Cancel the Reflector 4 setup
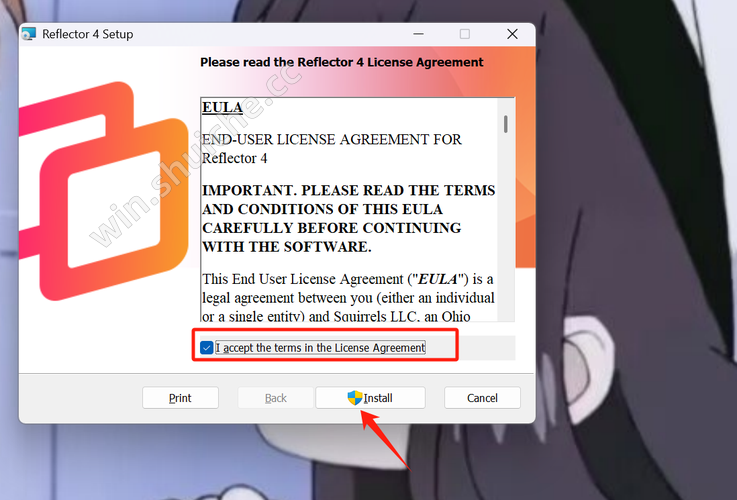Screen dimensions: 737x500 click(x=482, y=398)
